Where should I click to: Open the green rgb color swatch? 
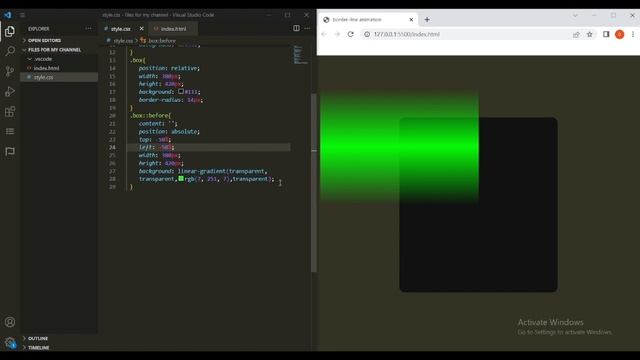181,179
